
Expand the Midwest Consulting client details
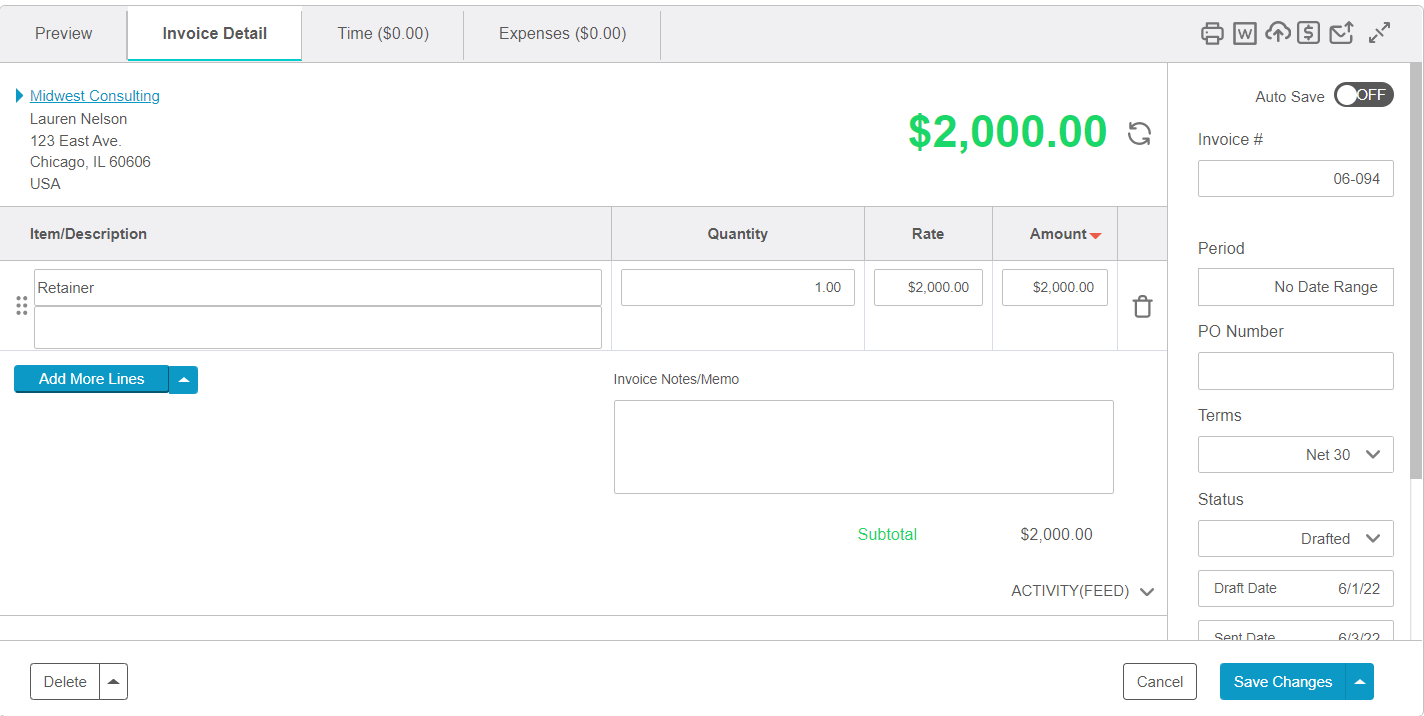point(18,95)
